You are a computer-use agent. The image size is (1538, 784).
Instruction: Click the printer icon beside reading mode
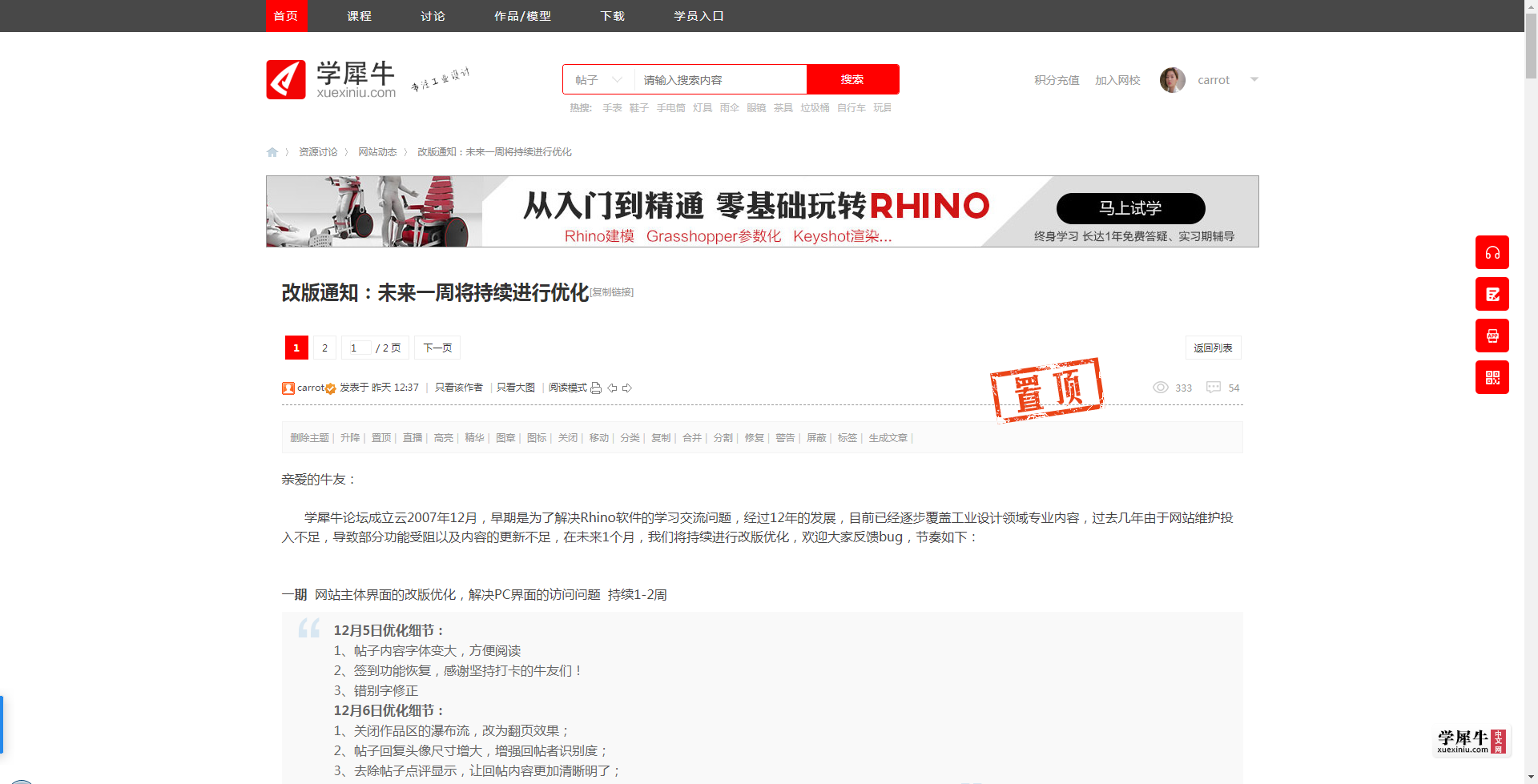tap(596, 388)
